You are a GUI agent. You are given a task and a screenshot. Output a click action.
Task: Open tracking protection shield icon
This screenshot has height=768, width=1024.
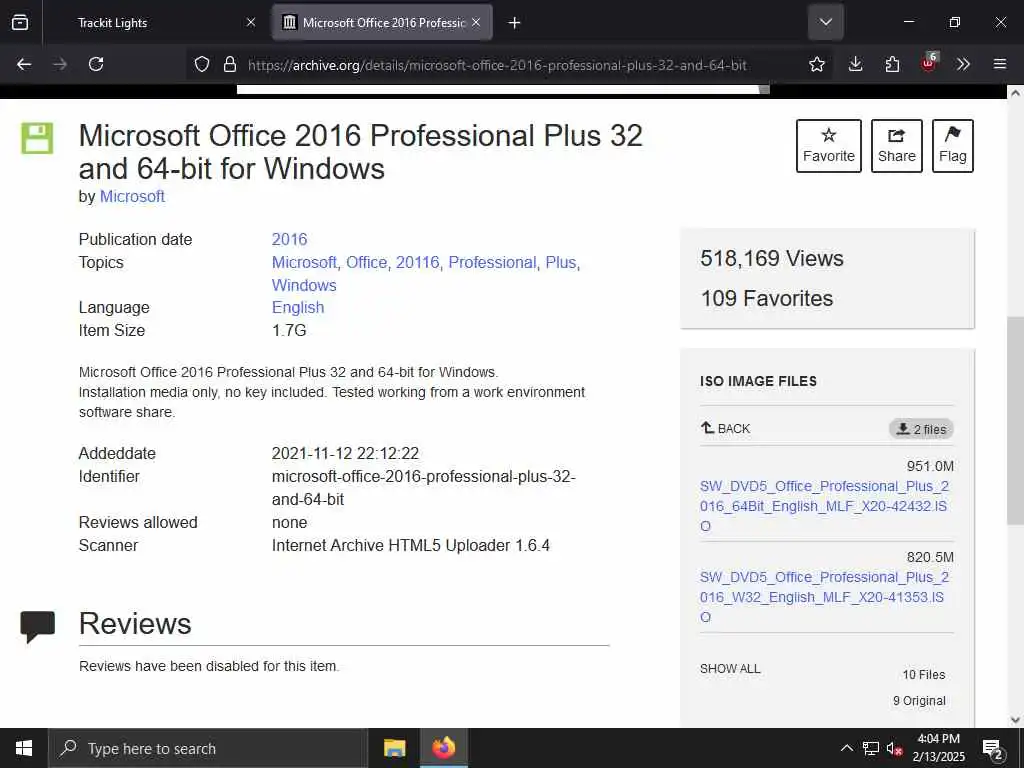click(202, 64)
